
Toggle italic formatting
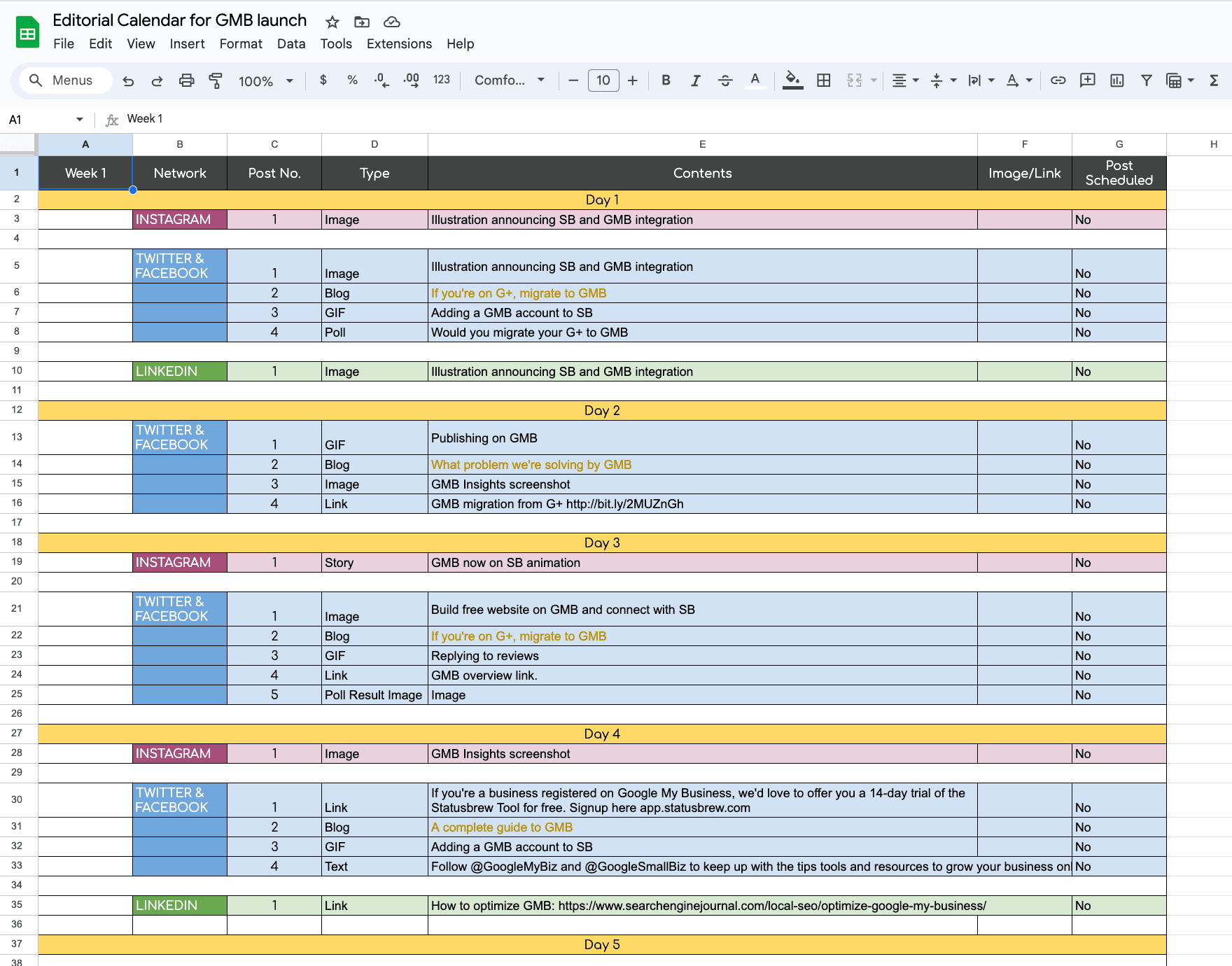pyautogui.click(x=695, y=80)
